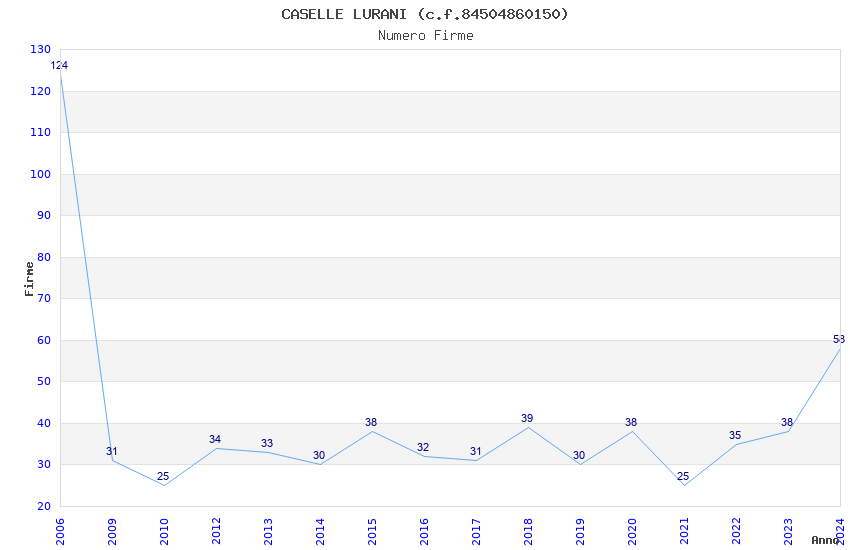Select the data label '38' for 2015
The width and height of the screenshot is (850, 550).
click(371, 422)
